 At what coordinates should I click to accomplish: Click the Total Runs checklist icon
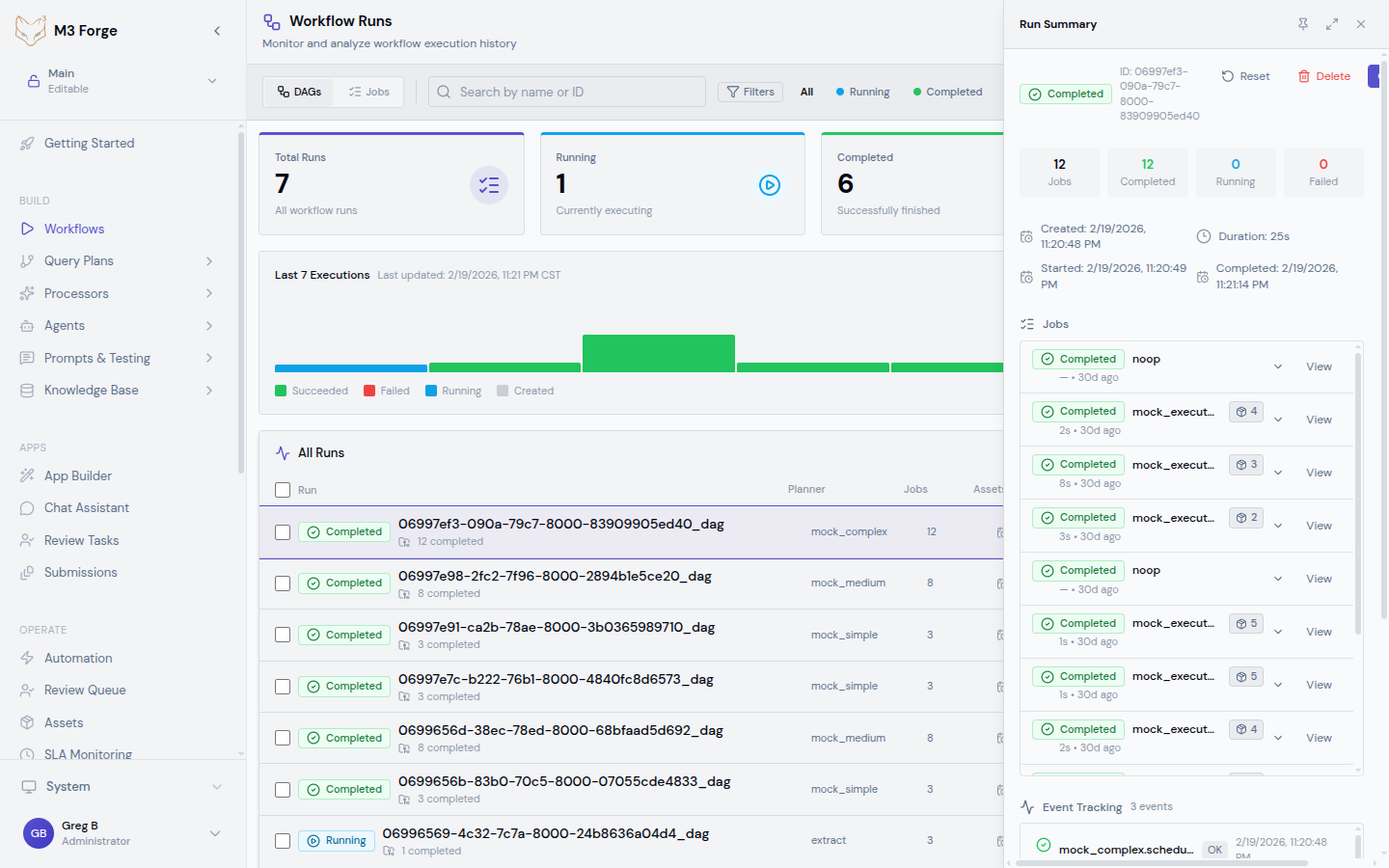[x=489, y=184]
